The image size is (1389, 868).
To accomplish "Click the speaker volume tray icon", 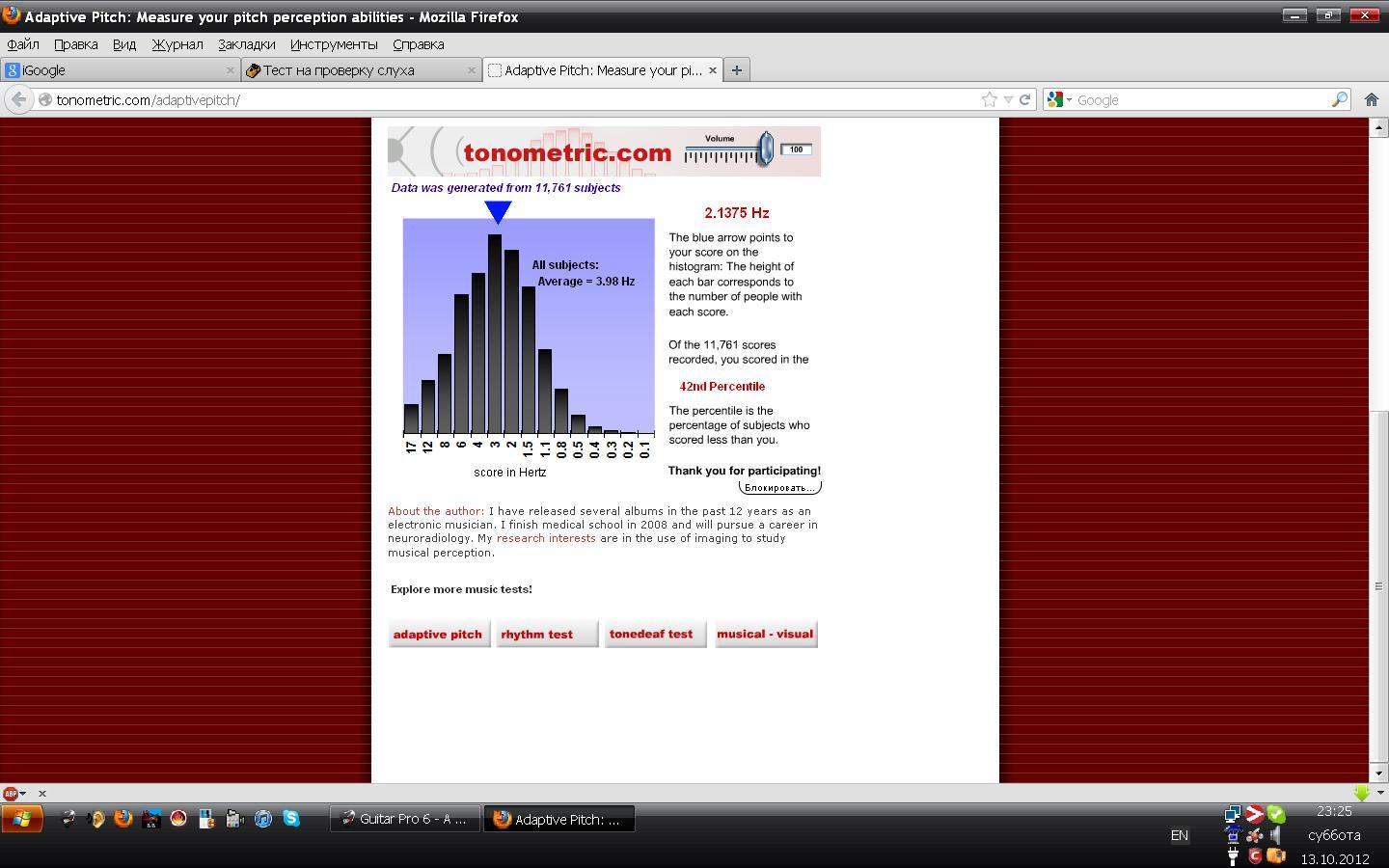I will coord(1275,835).
